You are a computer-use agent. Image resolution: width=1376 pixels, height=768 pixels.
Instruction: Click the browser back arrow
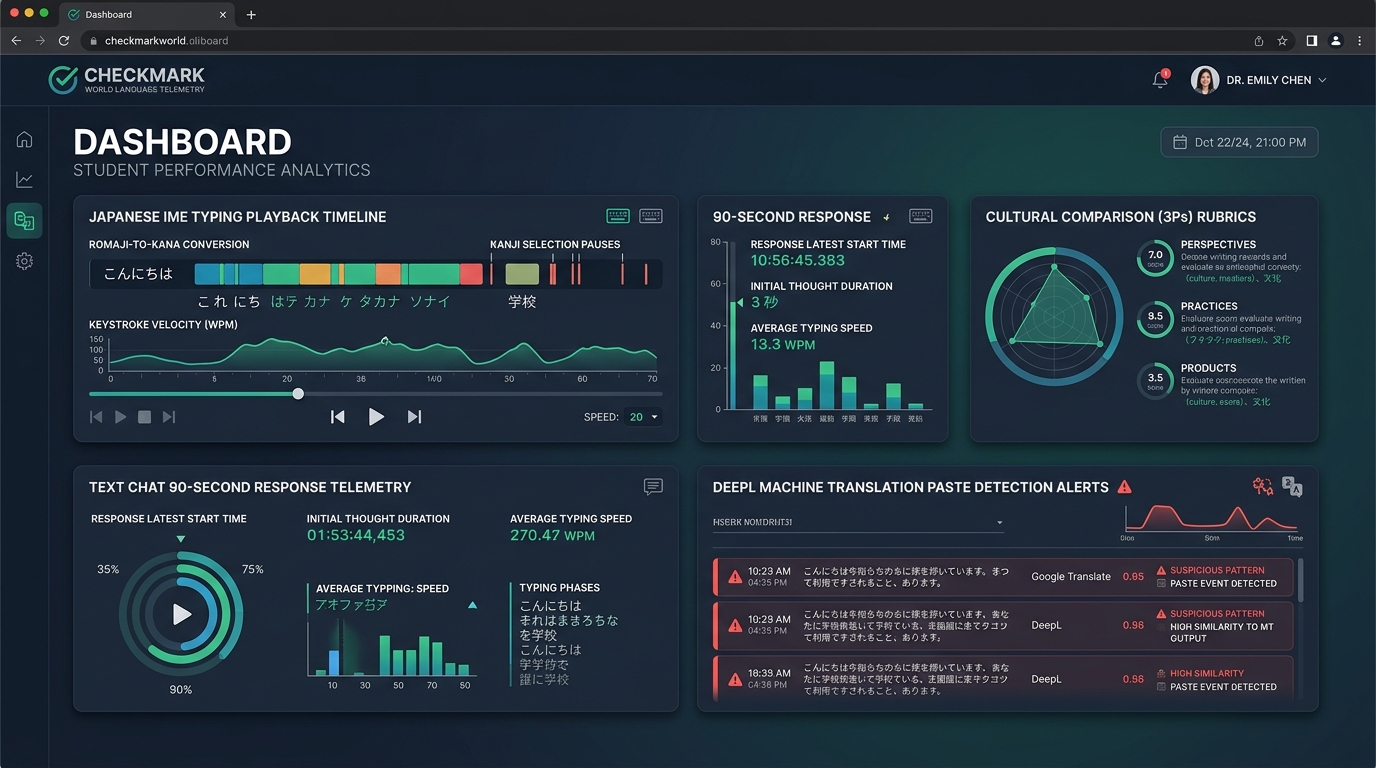click(x=16, y=41)
